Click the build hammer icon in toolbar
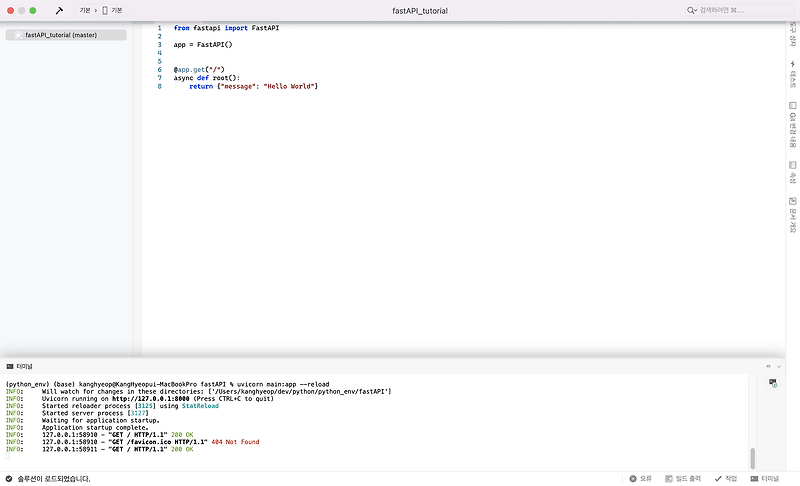The image size is (800, 486). [59, 10]
